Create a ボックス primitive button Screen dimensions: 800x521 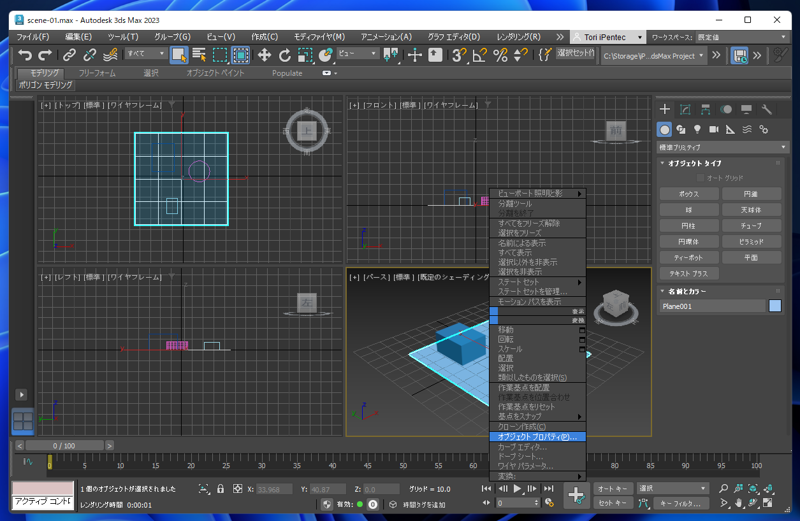[x=689, y=194]
